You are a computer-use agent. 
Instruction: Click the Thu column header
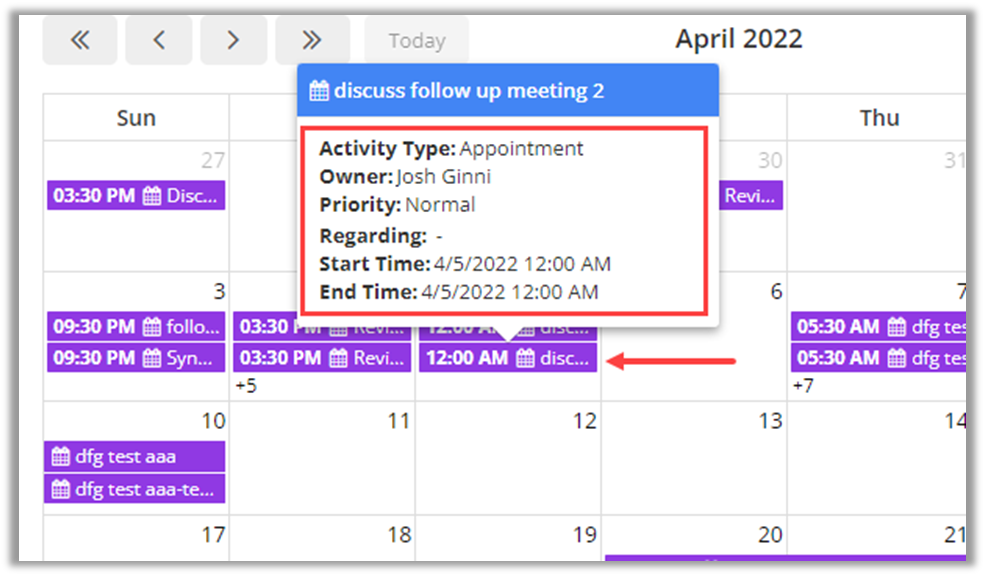pyautogui.click(x=879, y=118)
